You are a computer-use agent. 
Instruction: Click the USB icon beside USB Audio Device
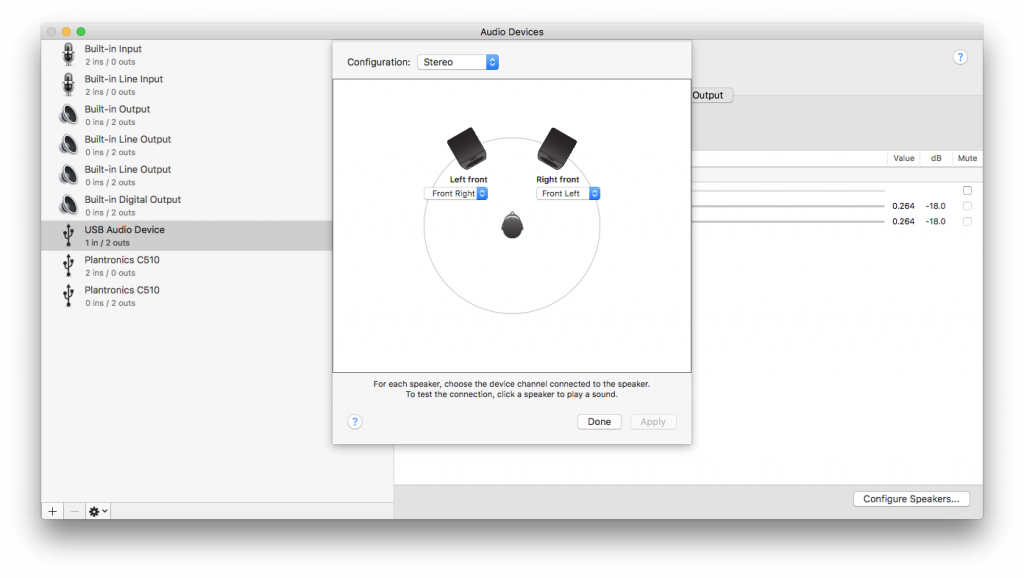pos(69,235)
